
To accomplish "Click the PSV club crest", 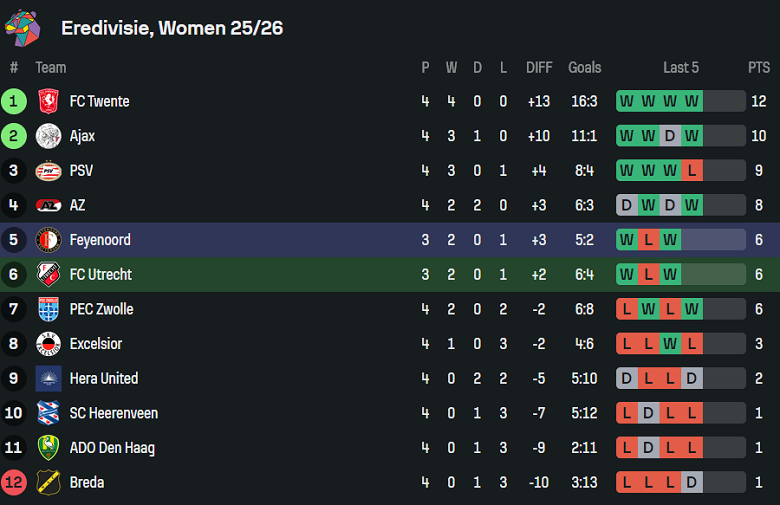I will 48,171.
